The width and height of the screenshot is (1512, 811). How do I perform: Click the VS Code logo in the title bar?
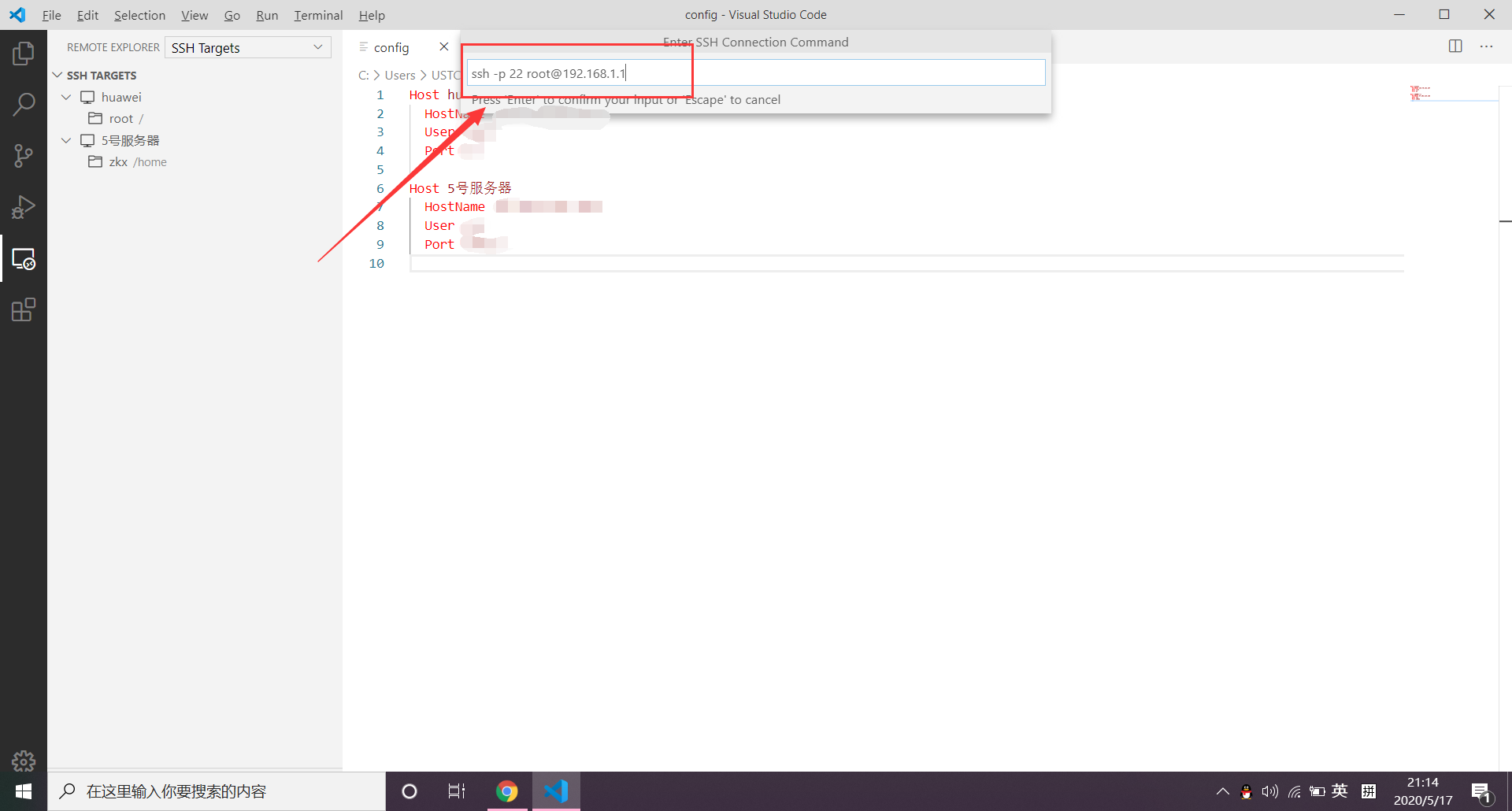[17, 14]
